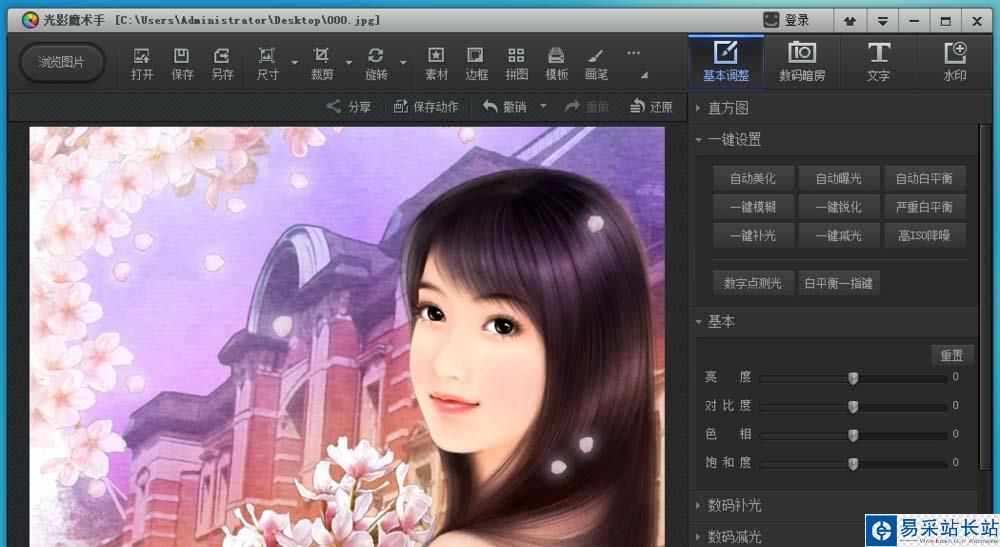Click the 色相 hue slider handle
This screenshot has height=547, width=1000.
coord(853,435)
